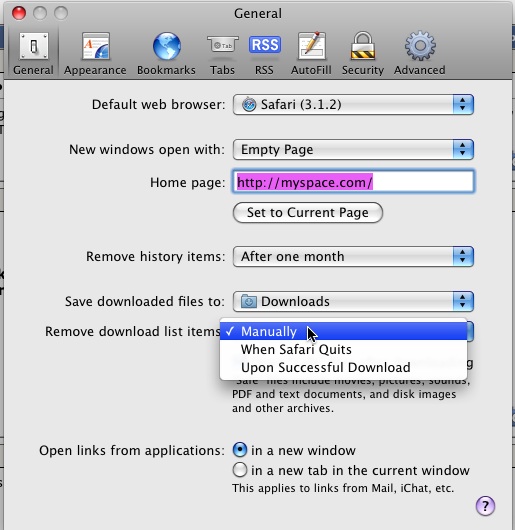Open the Remove history items dropdown
The width and height of the screenshot is (515, 530).
353,257
